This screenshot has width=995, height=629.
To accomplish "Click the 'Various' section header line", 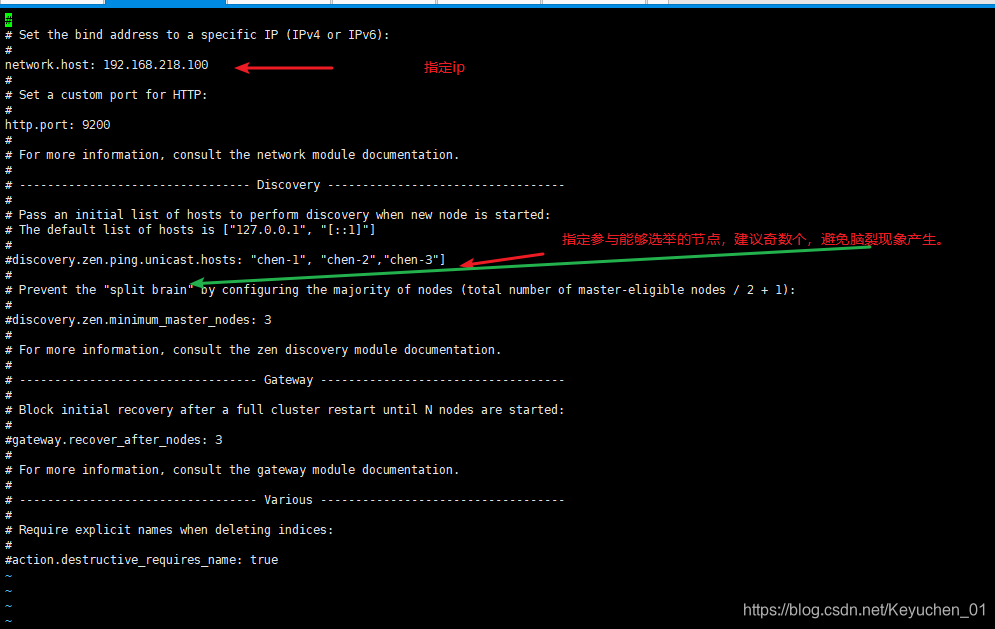I will [x=285, y=500].
